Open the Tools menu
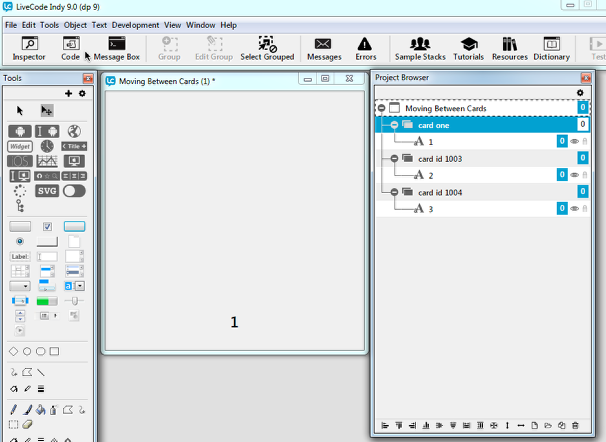 click(49, 25)
